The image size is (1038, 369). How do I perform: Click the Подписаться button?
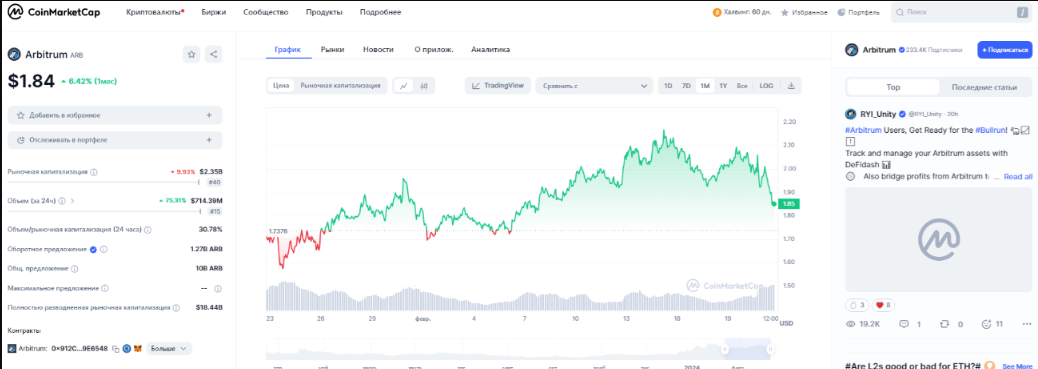click(1004, 50)
